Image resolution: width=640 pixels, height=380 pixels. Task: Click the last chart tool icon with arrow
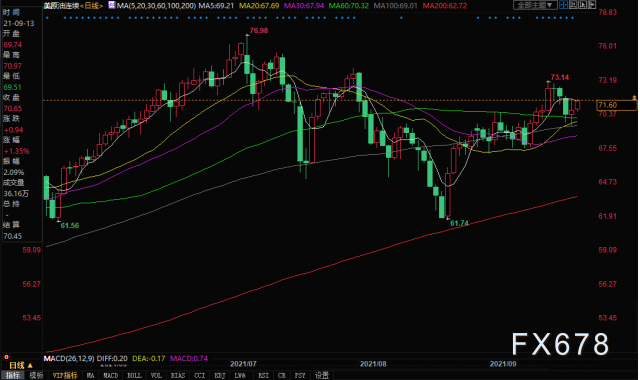click(591, 5)
